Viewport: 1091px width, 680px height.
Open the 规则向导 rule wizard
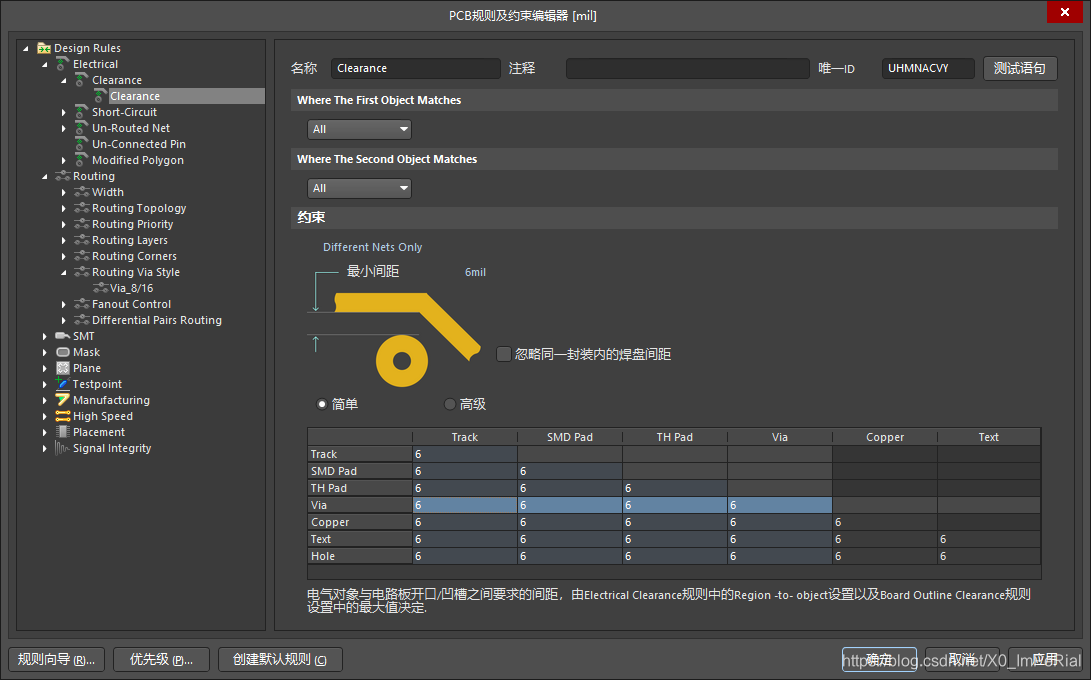coord(56,659)
